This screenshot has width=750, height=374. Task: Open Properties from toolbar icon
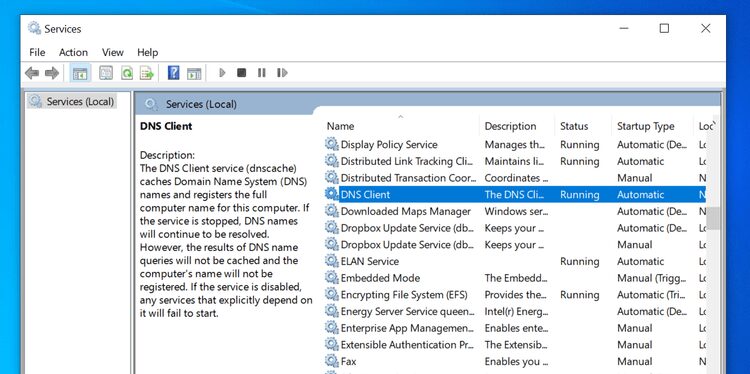pyautogui.click(x=106, y=73)
